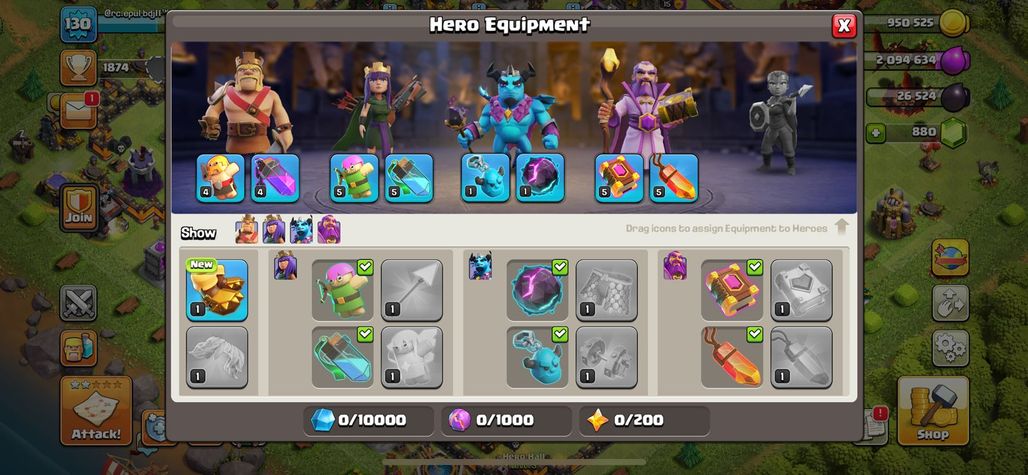
Task: Close the Hero Equipment window
Action: point(844,26)
